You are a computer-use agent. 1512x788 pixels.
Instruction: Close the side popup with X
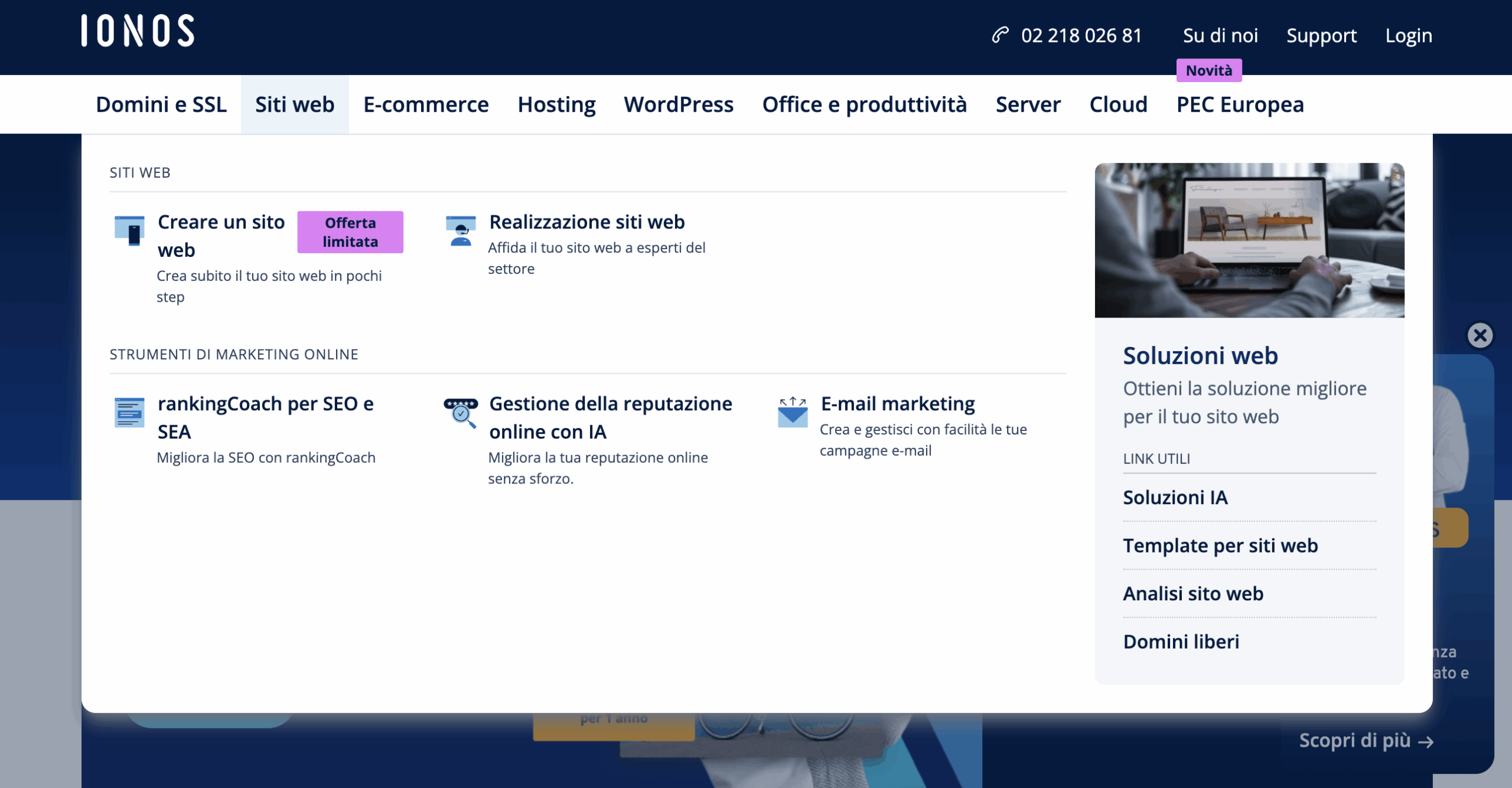(x=1480, y=335)
